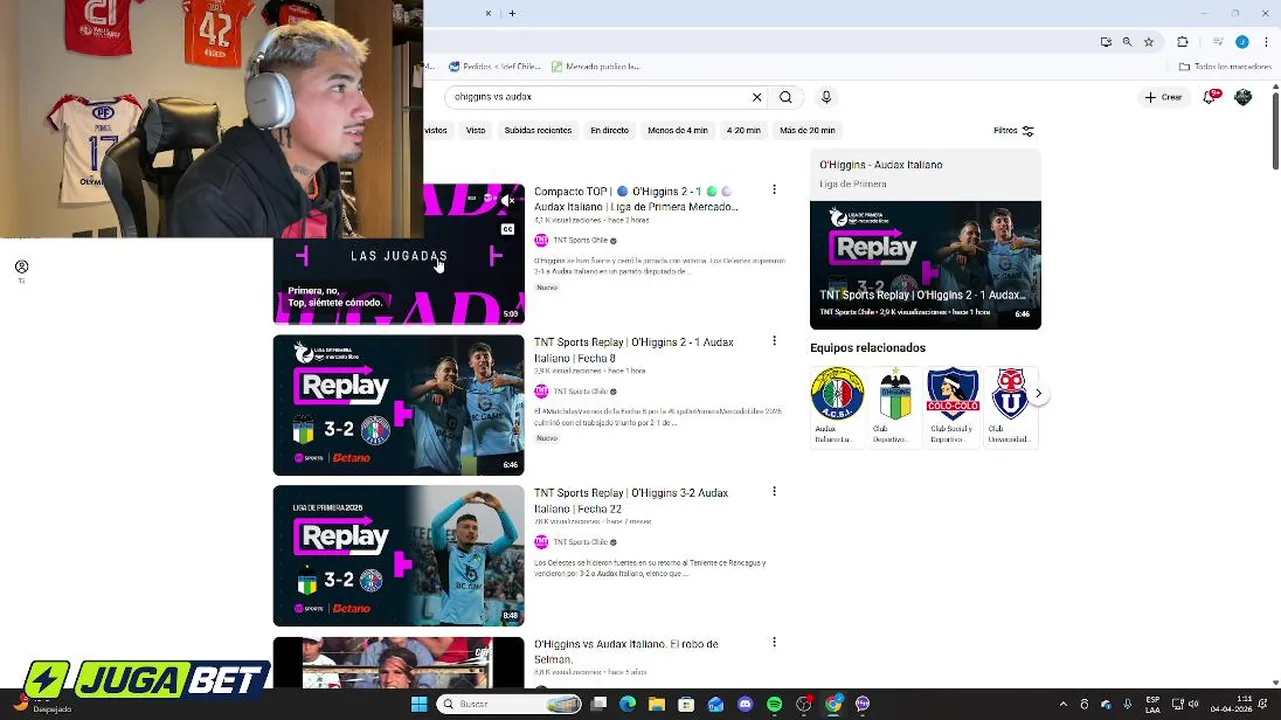Screen dimensions: 1281x720
Task: Open options for El robo de Selman video
Action: pyautogui.click(x=774, y=643)
